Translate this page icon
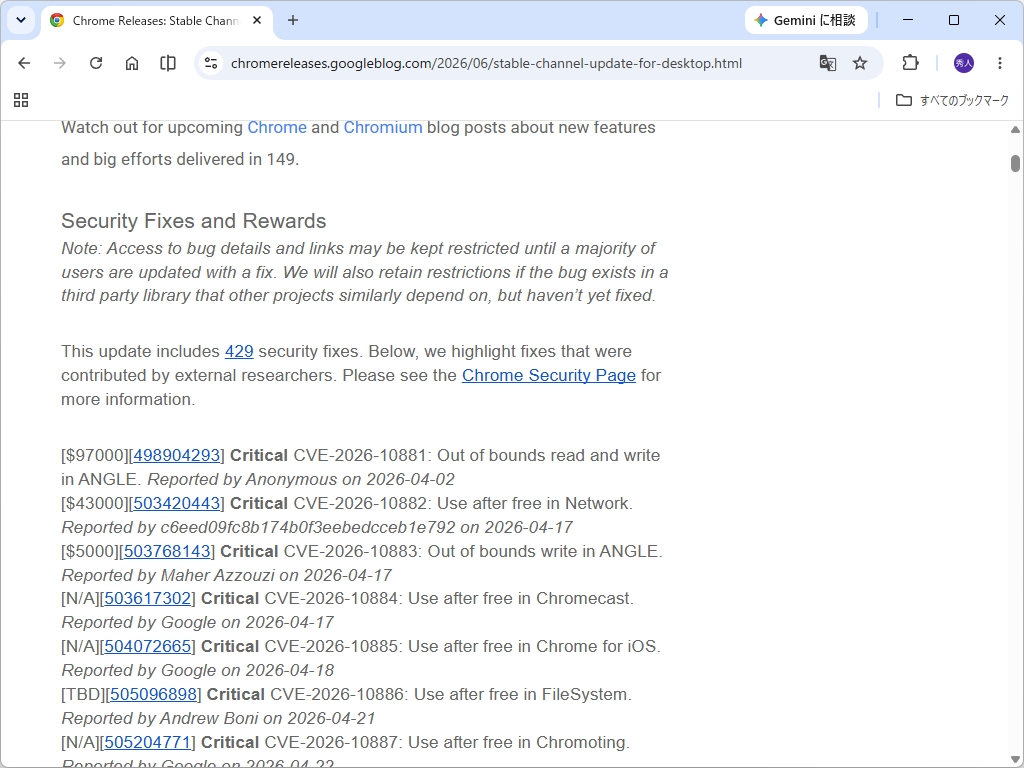The height and width of the screenshot is (768, 1024). [827, 63]
